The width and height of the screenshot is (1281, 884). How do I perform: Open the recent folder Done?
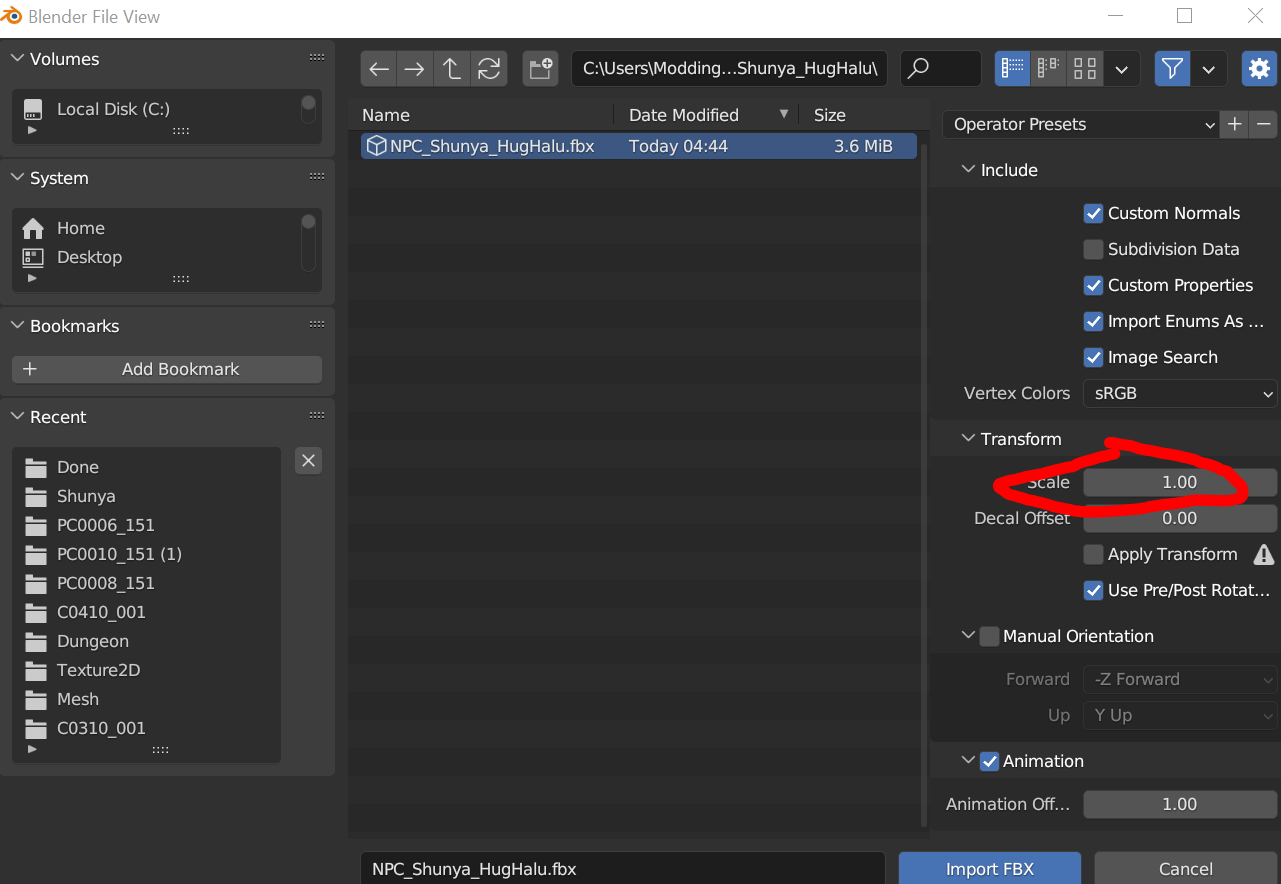click(77, 467)
